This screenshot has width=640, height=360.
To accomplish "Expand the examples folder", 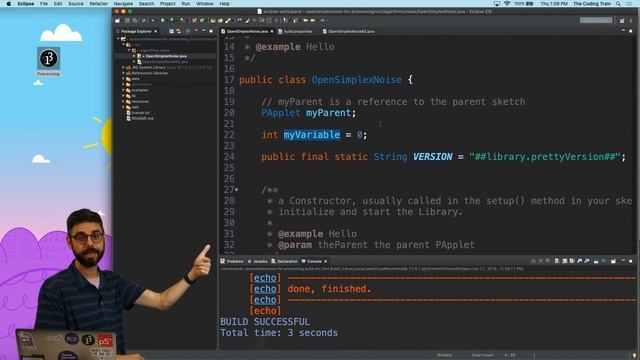I will pyautogui.click(x=123, y=90).
